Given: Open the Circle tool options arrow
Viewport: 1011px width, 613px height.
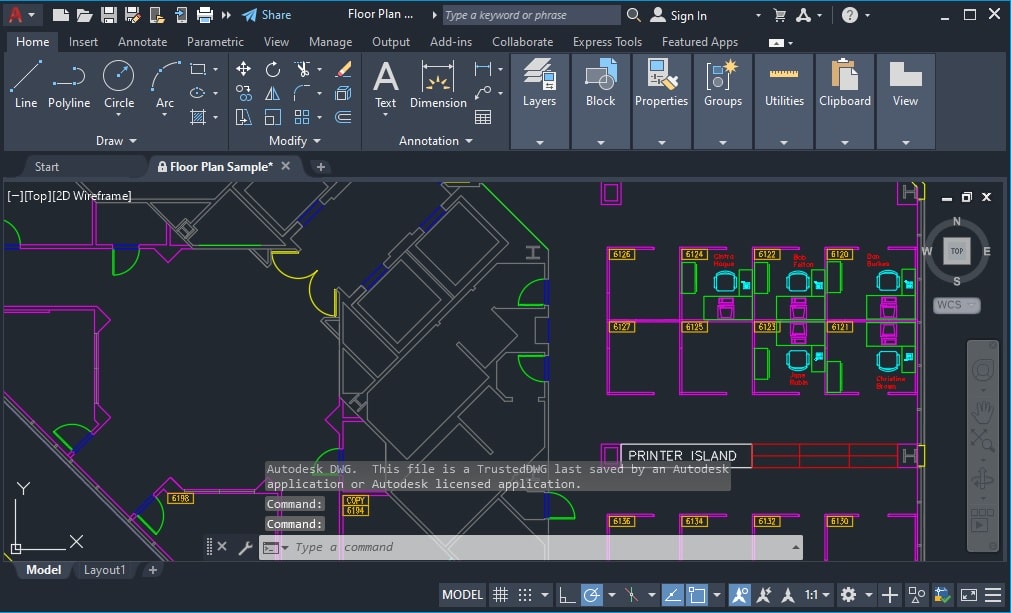Looking at the screenshot, I should click(119, 115).
